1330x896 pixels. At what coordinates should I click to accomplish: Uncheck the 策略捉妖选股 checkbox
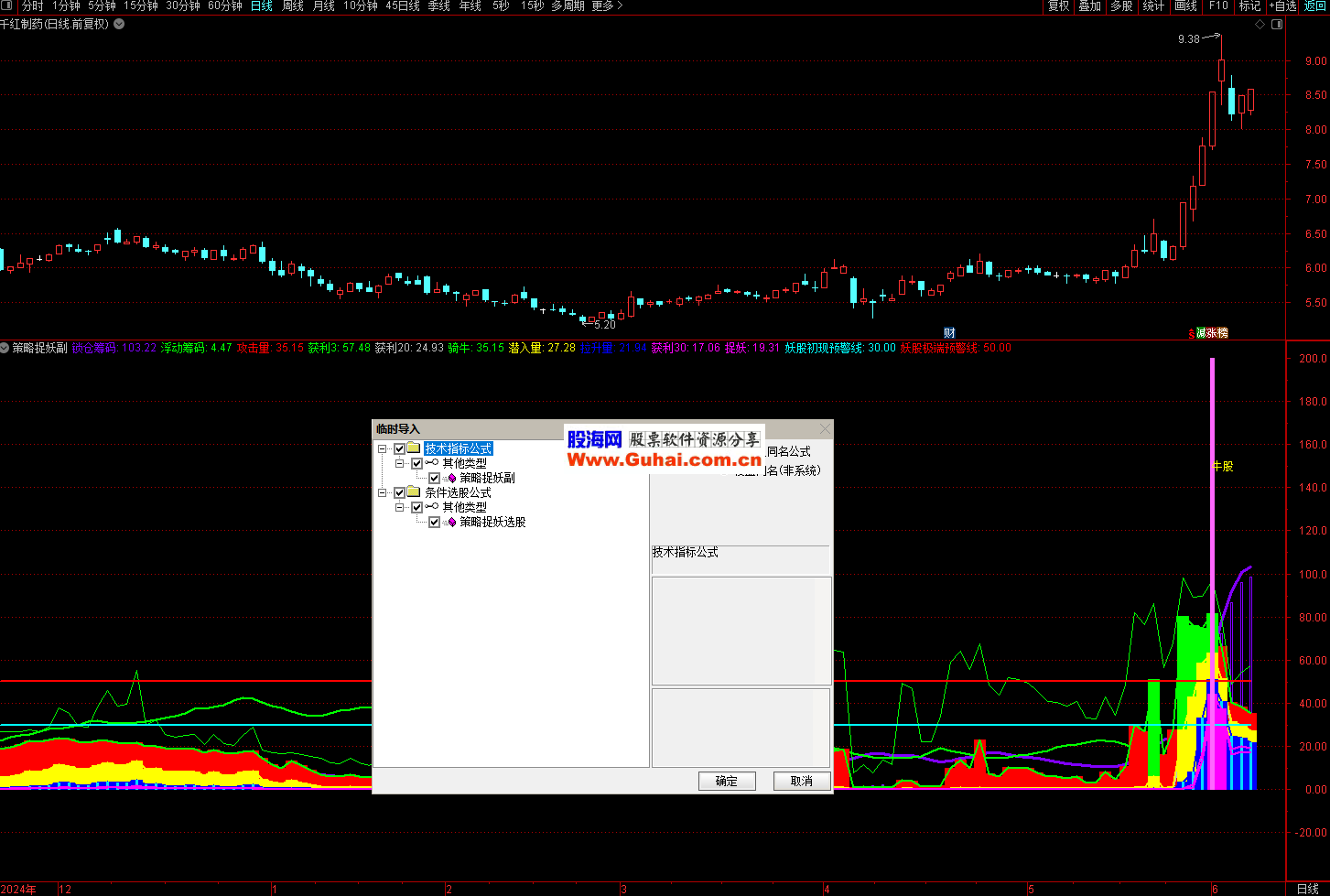point(434,523)
